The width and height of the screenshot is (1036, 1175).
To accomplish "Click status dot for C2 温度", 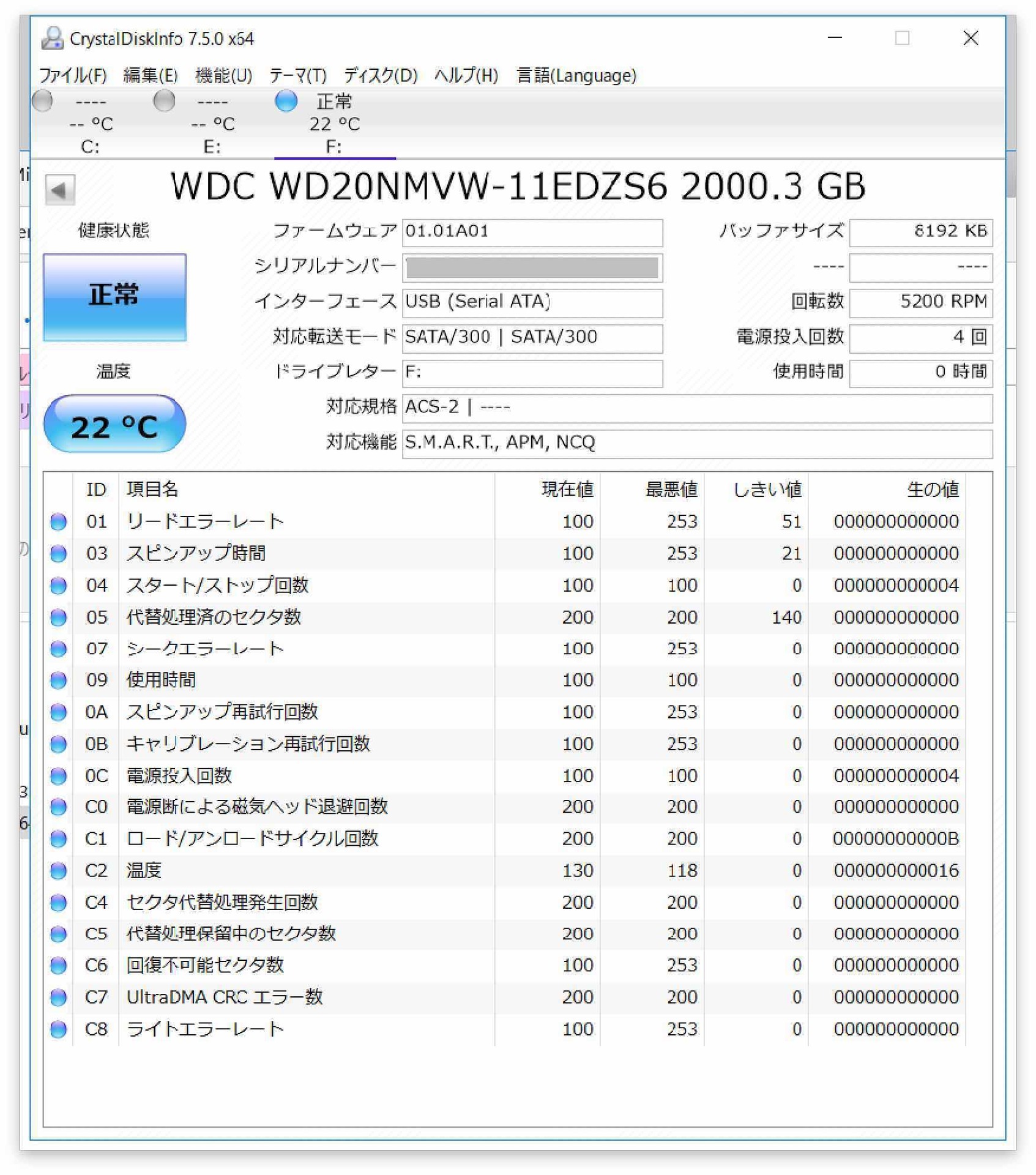I will click(x=59, y=871).
